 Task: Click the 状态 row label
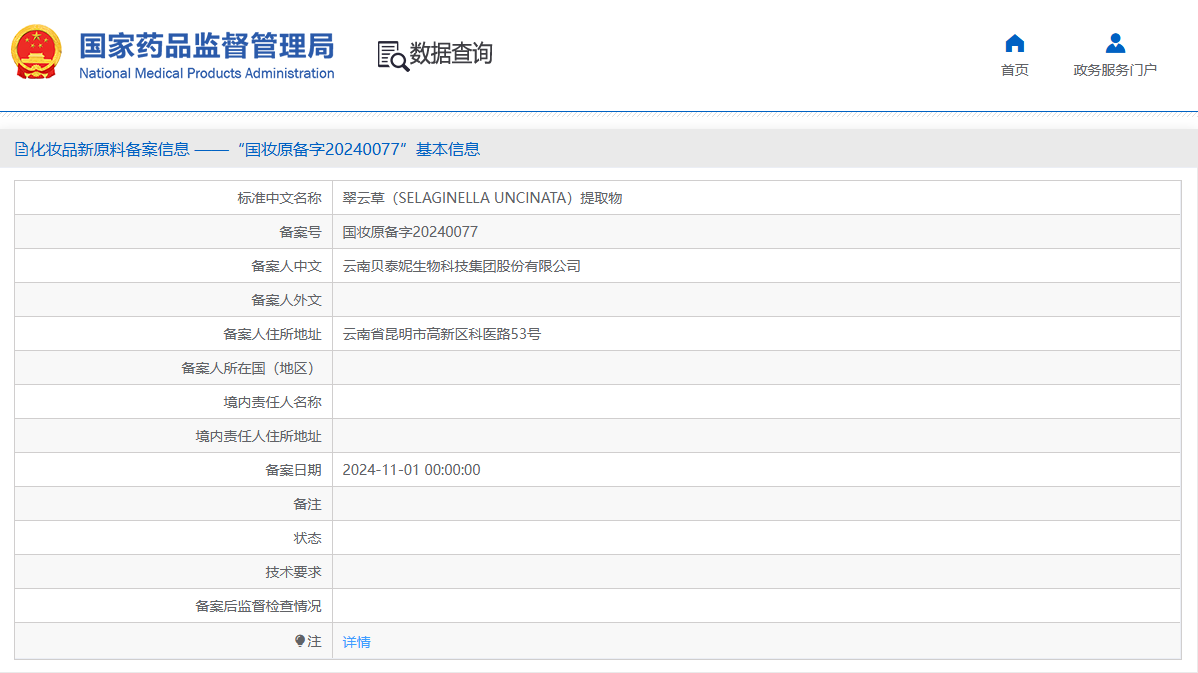coord(308,538)
